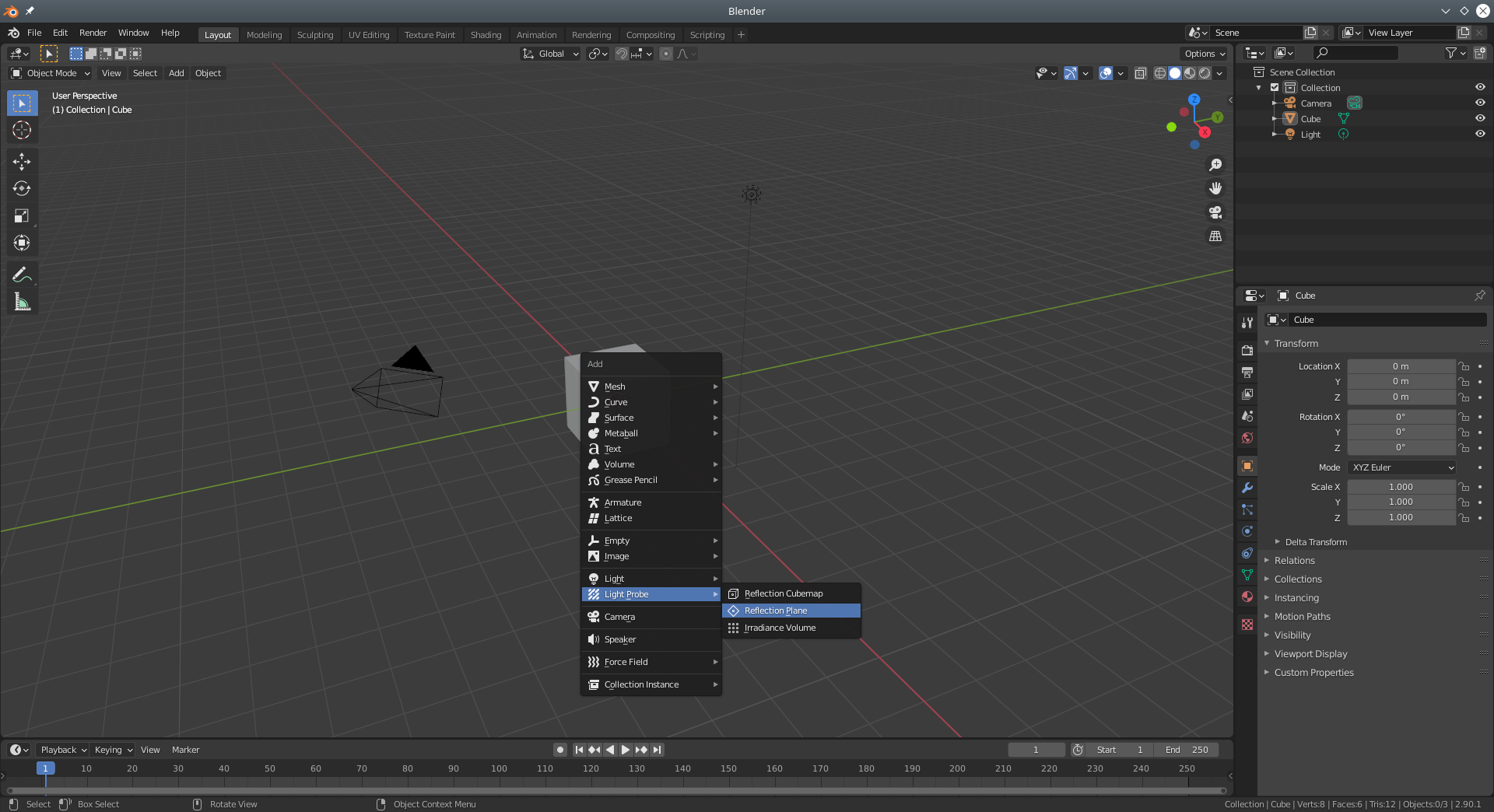Uncheck the Collection exclude checkbox
Screen dimensions: 1494x812
tap(1275, 87)
